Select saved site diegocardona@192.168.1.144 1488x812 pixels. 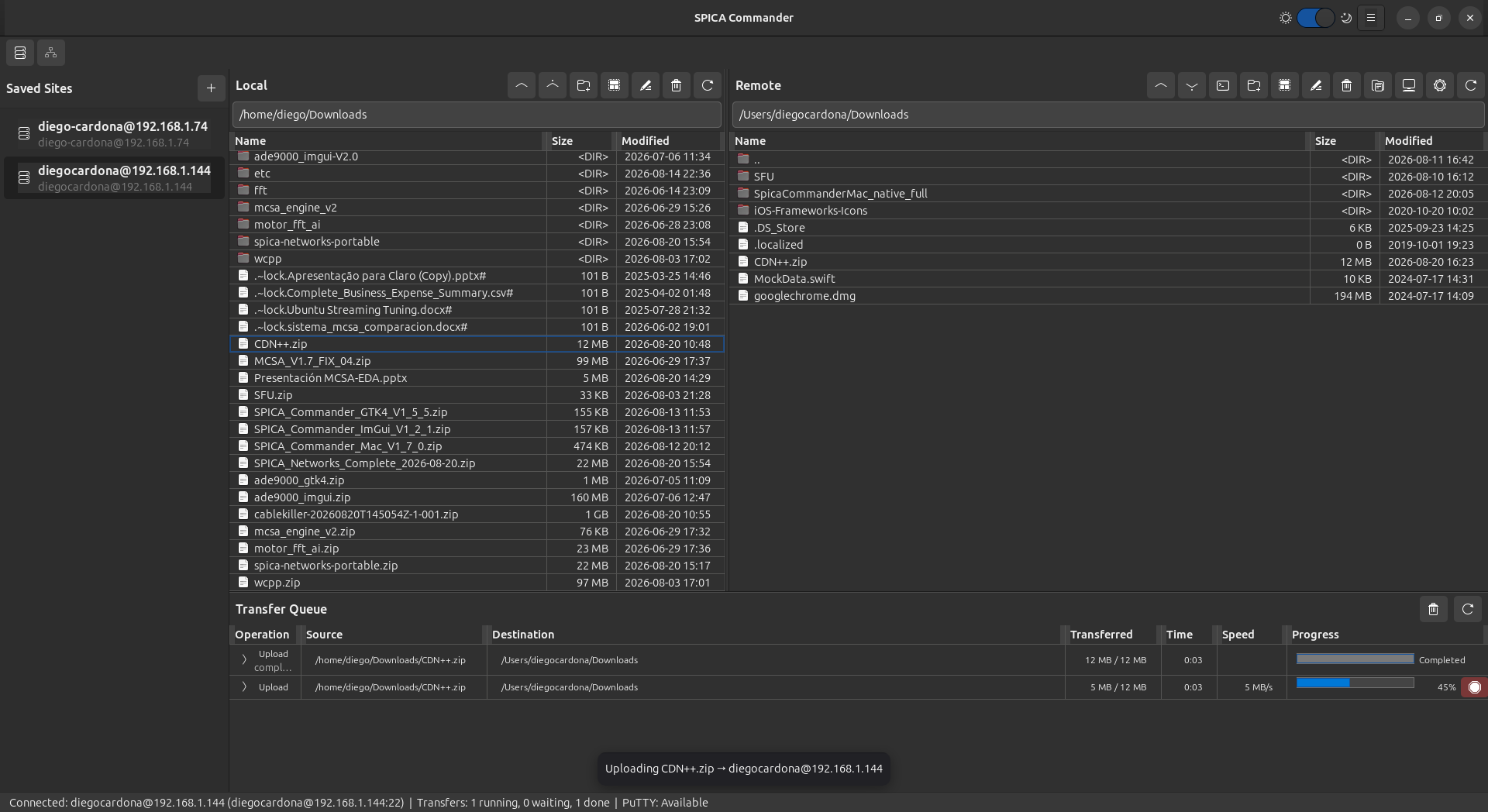click(x=114, y=177)
